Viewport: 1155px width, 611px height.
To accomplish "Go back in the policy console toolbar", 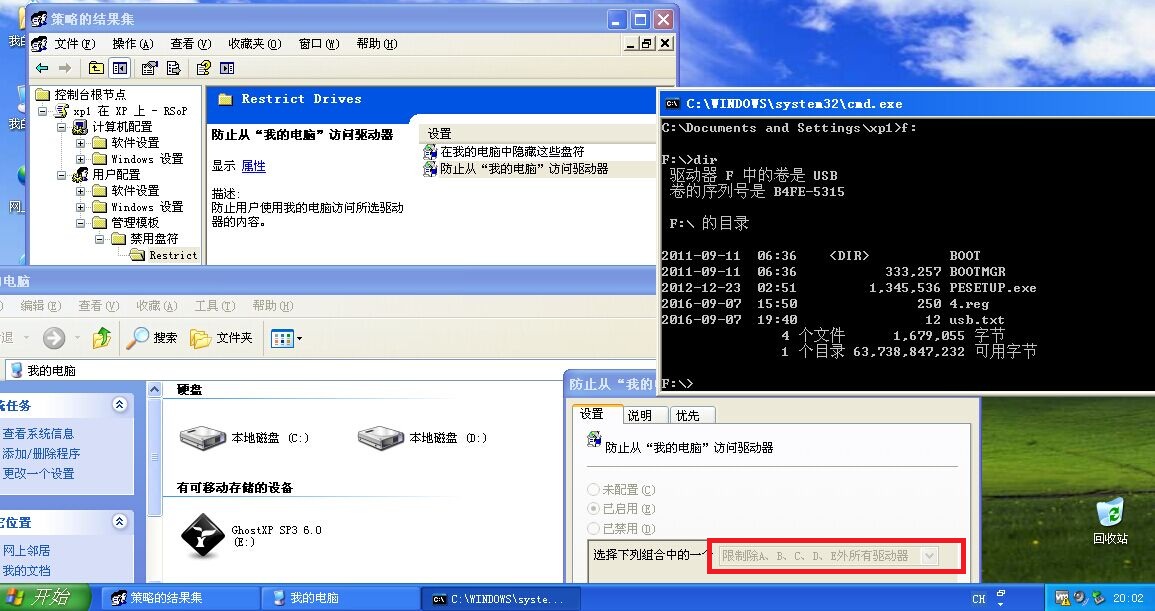I will coord(42,69).
